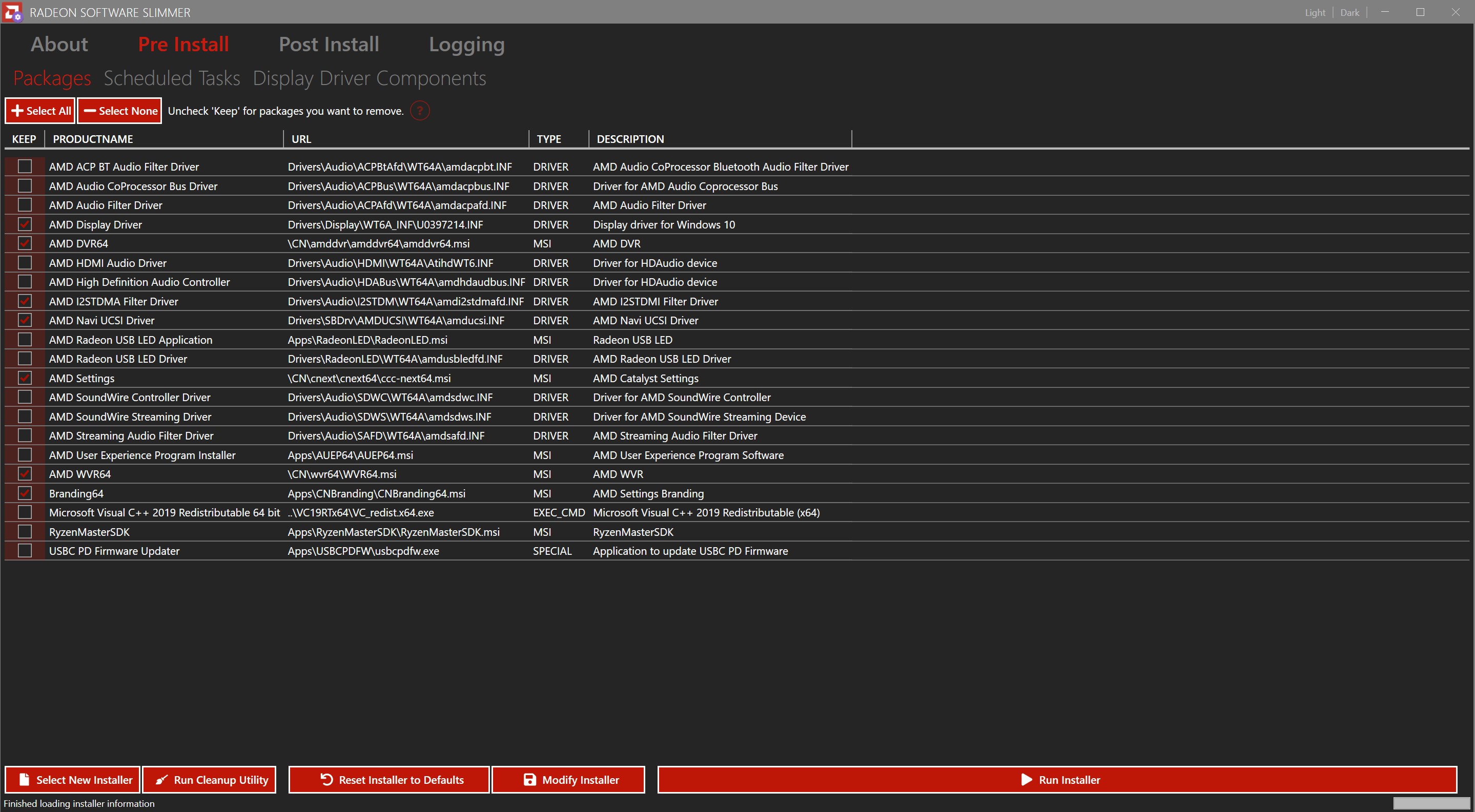1475x812 pixels.
Task: Check Keep for AMD HDMI Audio Driver
Action: click(25, 263)
